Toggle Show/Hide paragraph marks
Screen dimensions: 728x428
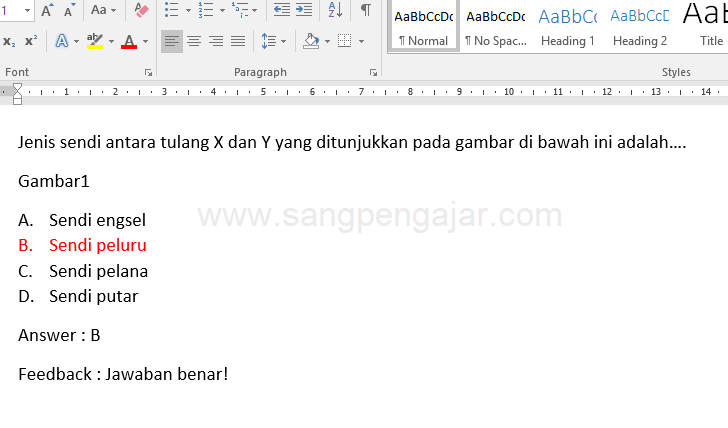[366, 10]
